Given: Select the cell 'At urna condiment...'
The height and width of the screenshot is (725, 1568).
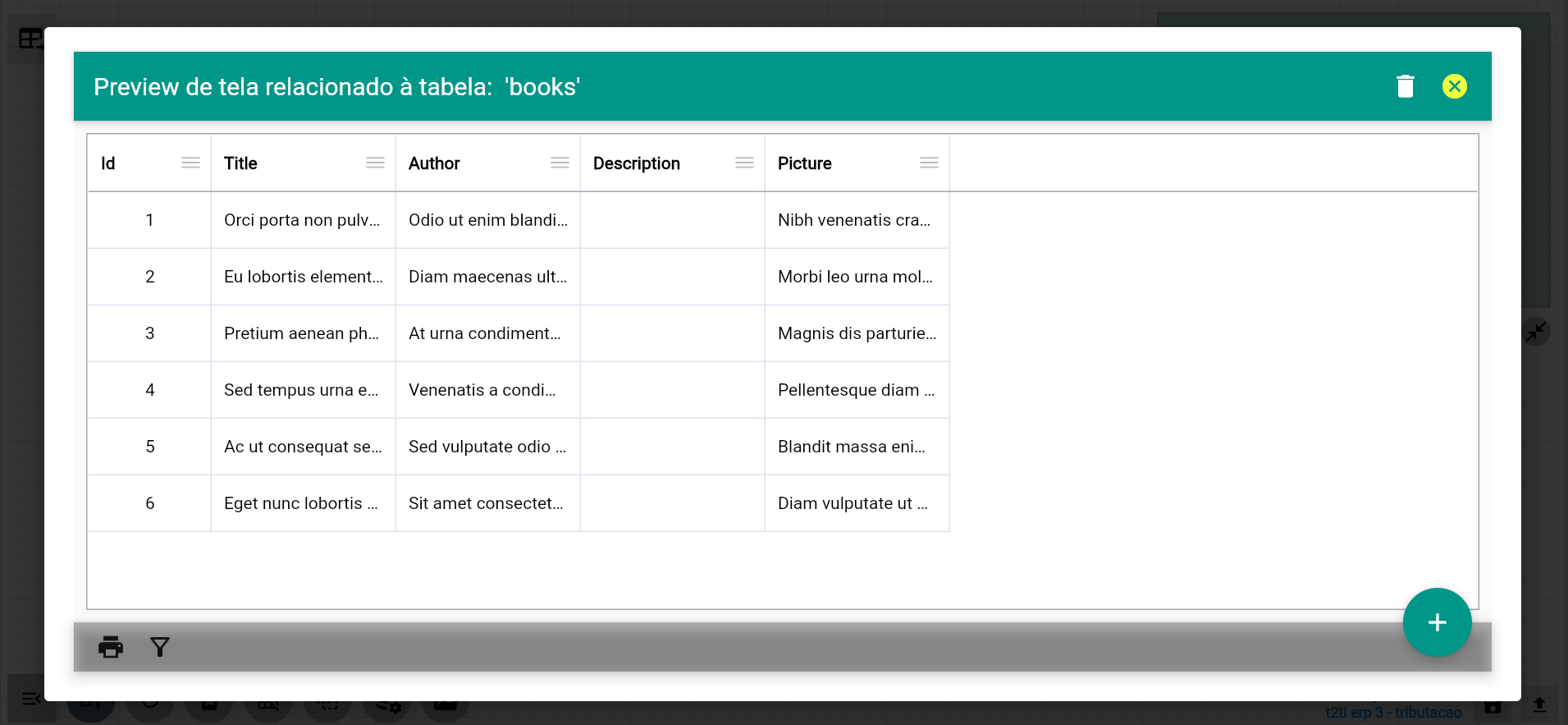Looking at the screenshot, I should tap(488, 333).
